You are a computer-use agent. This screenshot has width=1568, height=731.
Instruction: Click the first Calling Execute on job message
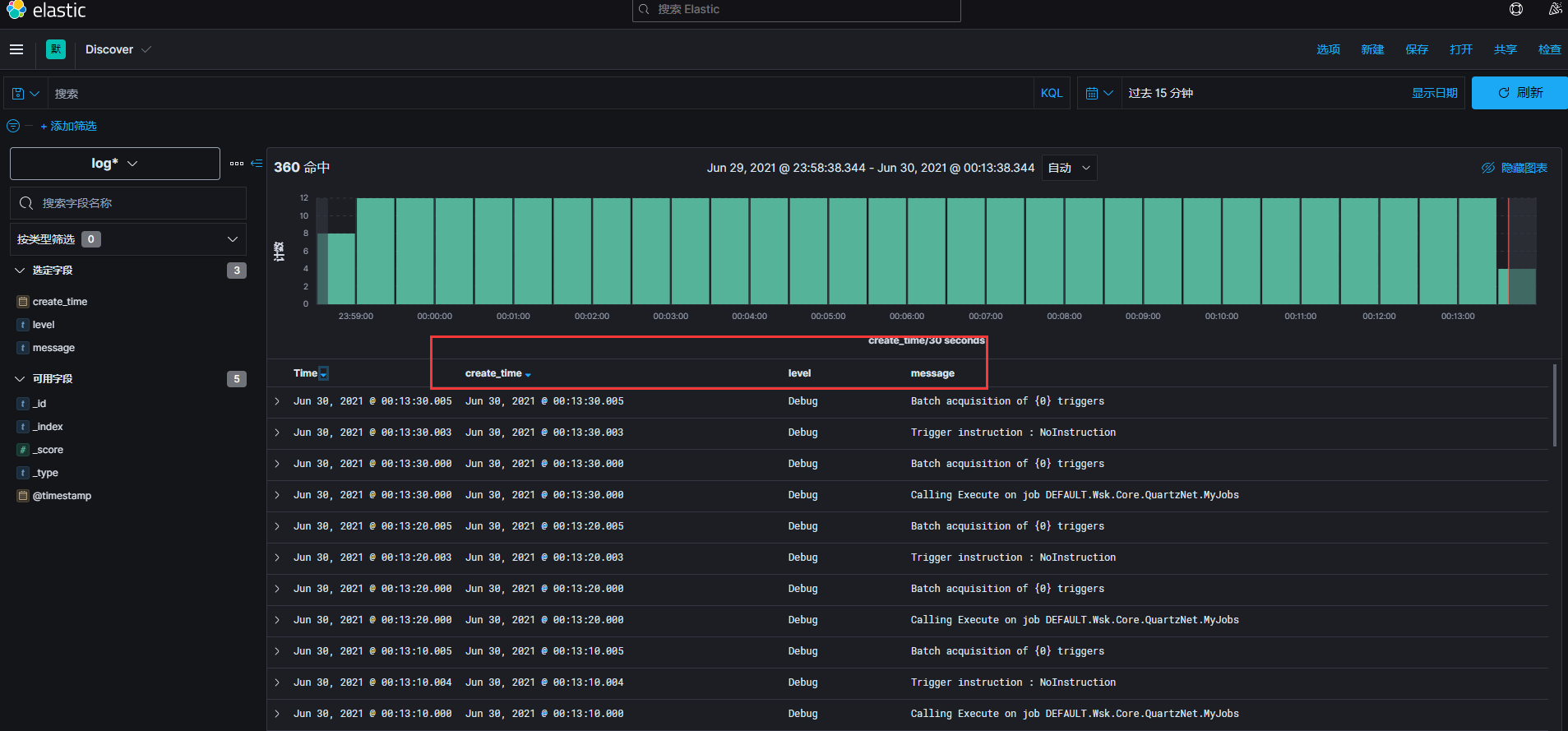[x=1075, y=495]
